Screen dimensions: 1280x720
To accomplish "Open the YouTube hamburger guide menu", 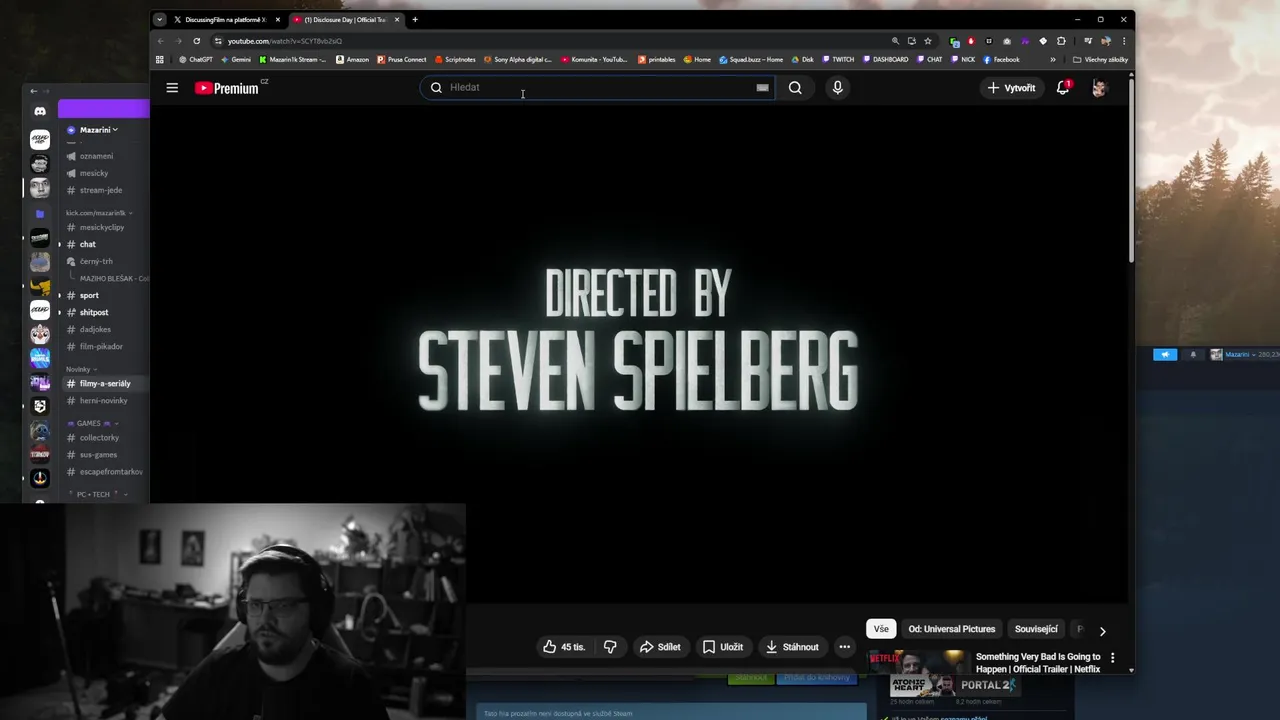I will (172, 88).
